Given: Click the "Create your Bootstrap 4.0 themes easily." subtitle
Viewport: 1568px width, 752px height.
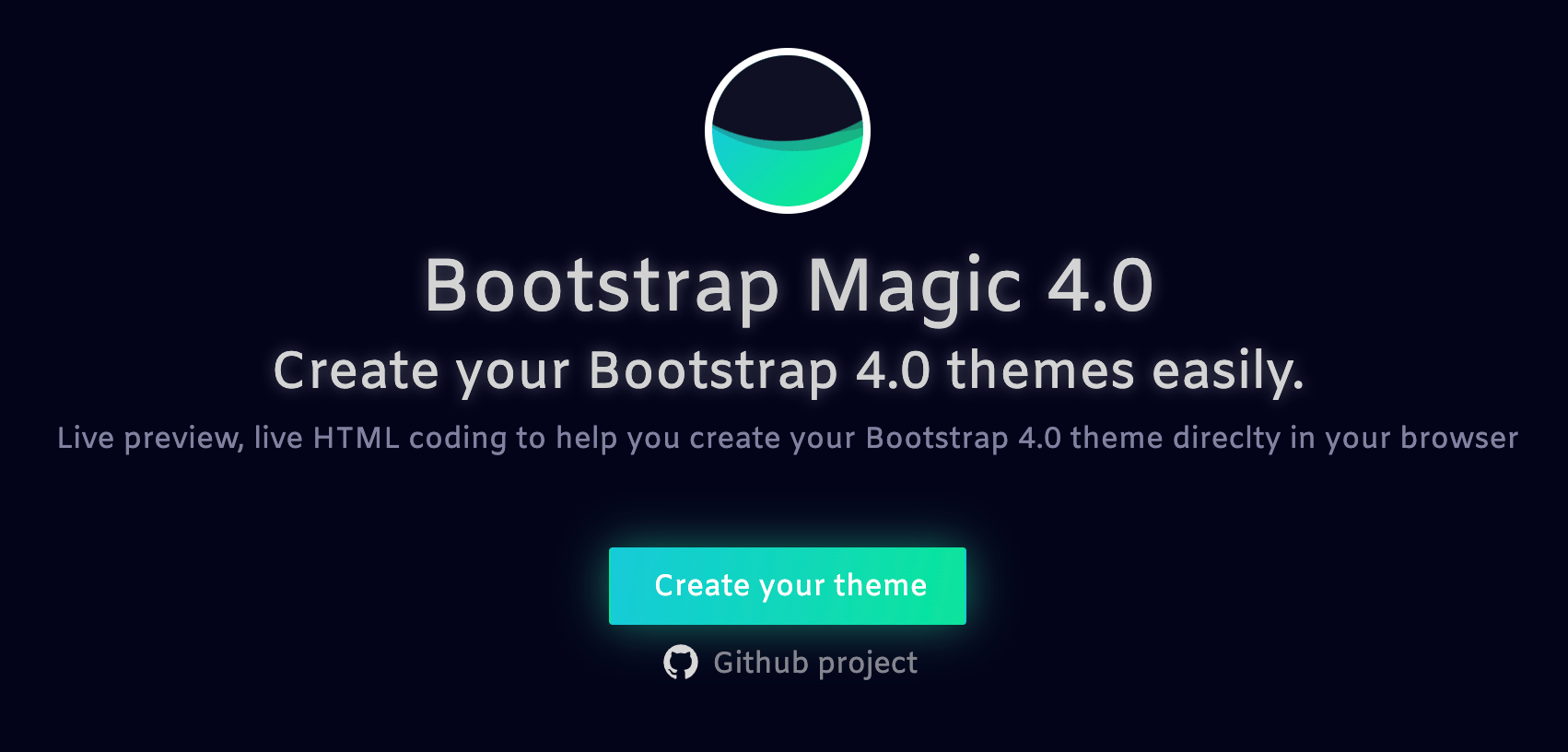Looking at the screenshot, I should tap(788, 370).
